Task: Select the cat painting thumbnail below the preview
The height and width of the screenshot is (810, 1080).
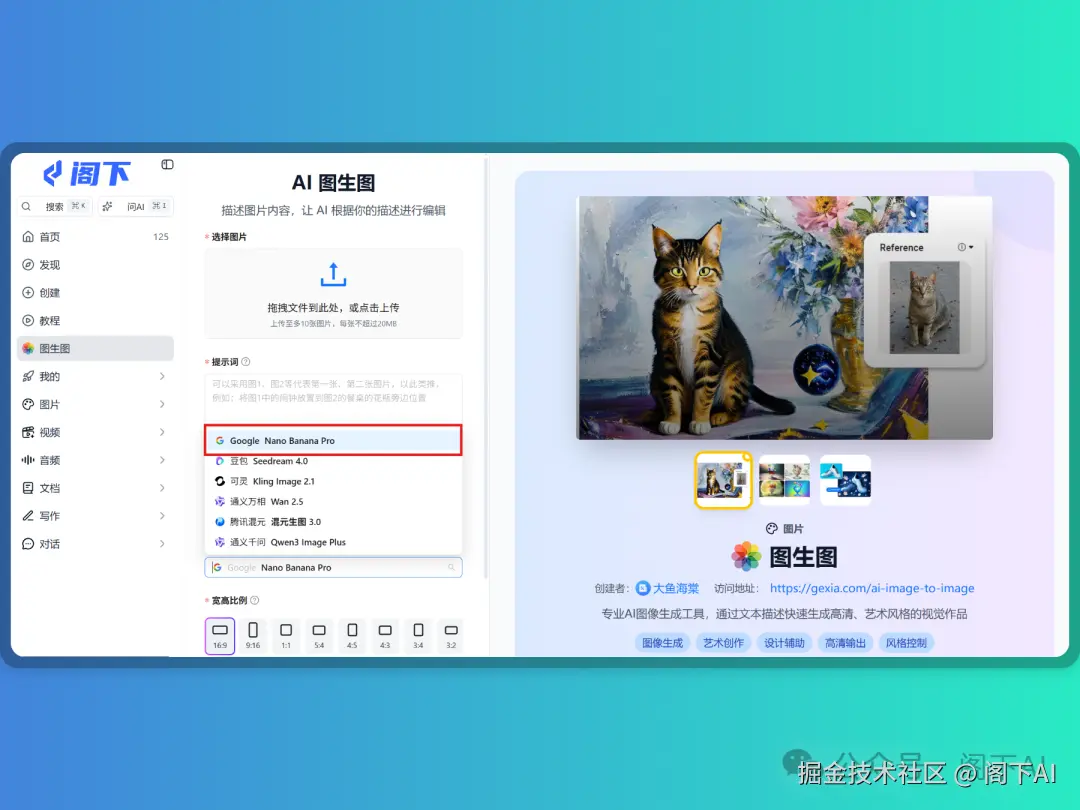Action: pos(722,480)
